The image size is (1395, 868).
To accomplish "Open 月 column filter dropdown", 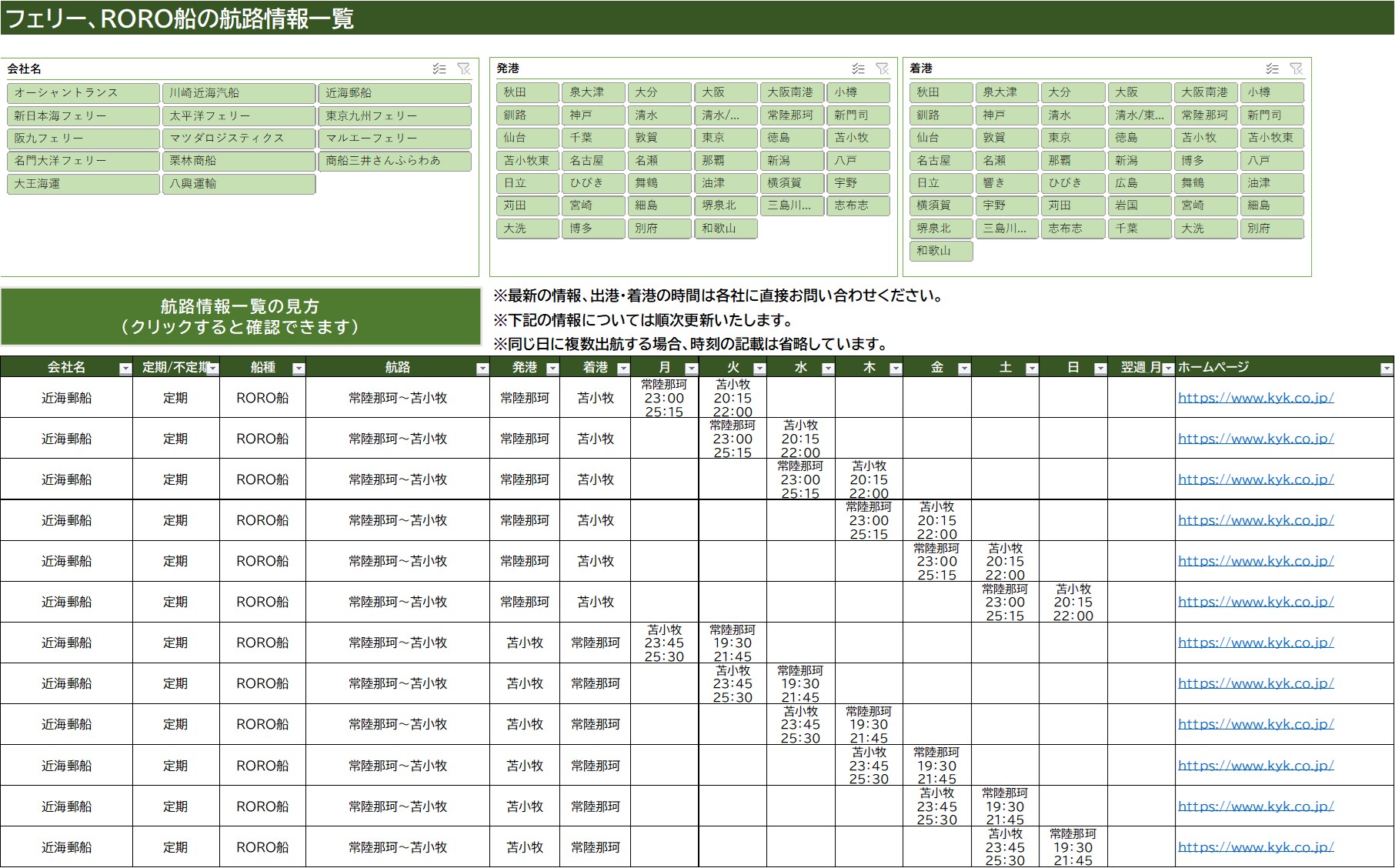I will click(691, 369).
